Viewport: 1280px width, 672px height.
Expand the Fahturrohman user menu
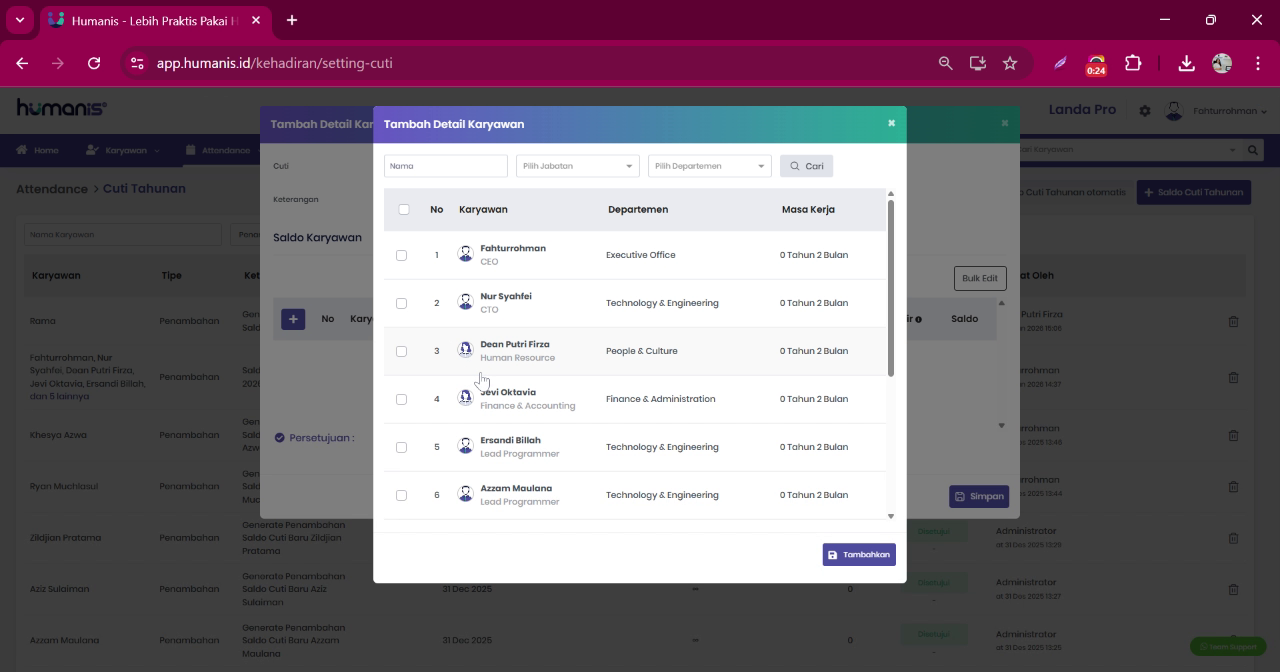[1217, 111]
